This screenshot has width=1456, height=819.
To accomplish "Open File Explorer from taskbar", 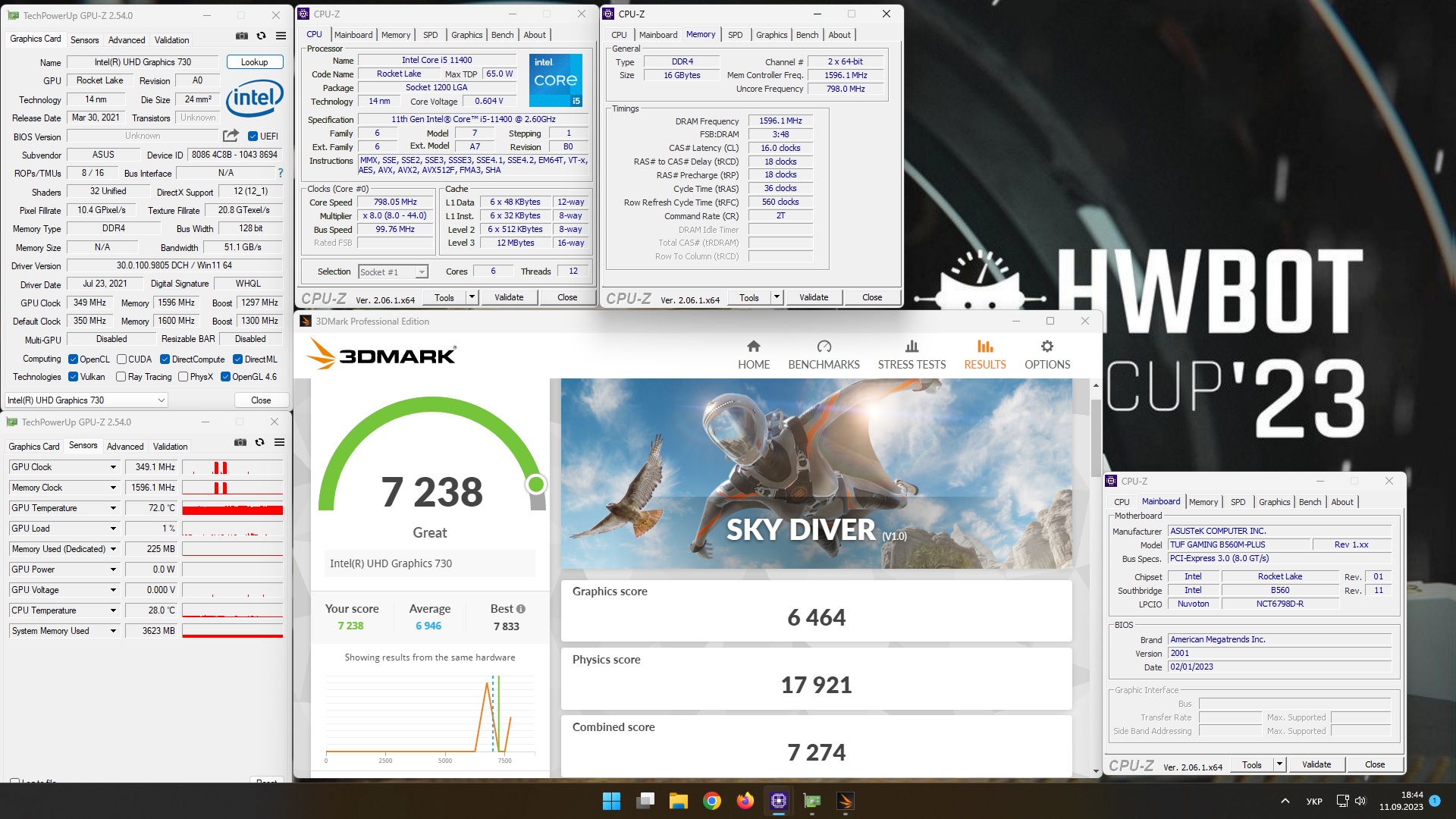I will (678, 801).
